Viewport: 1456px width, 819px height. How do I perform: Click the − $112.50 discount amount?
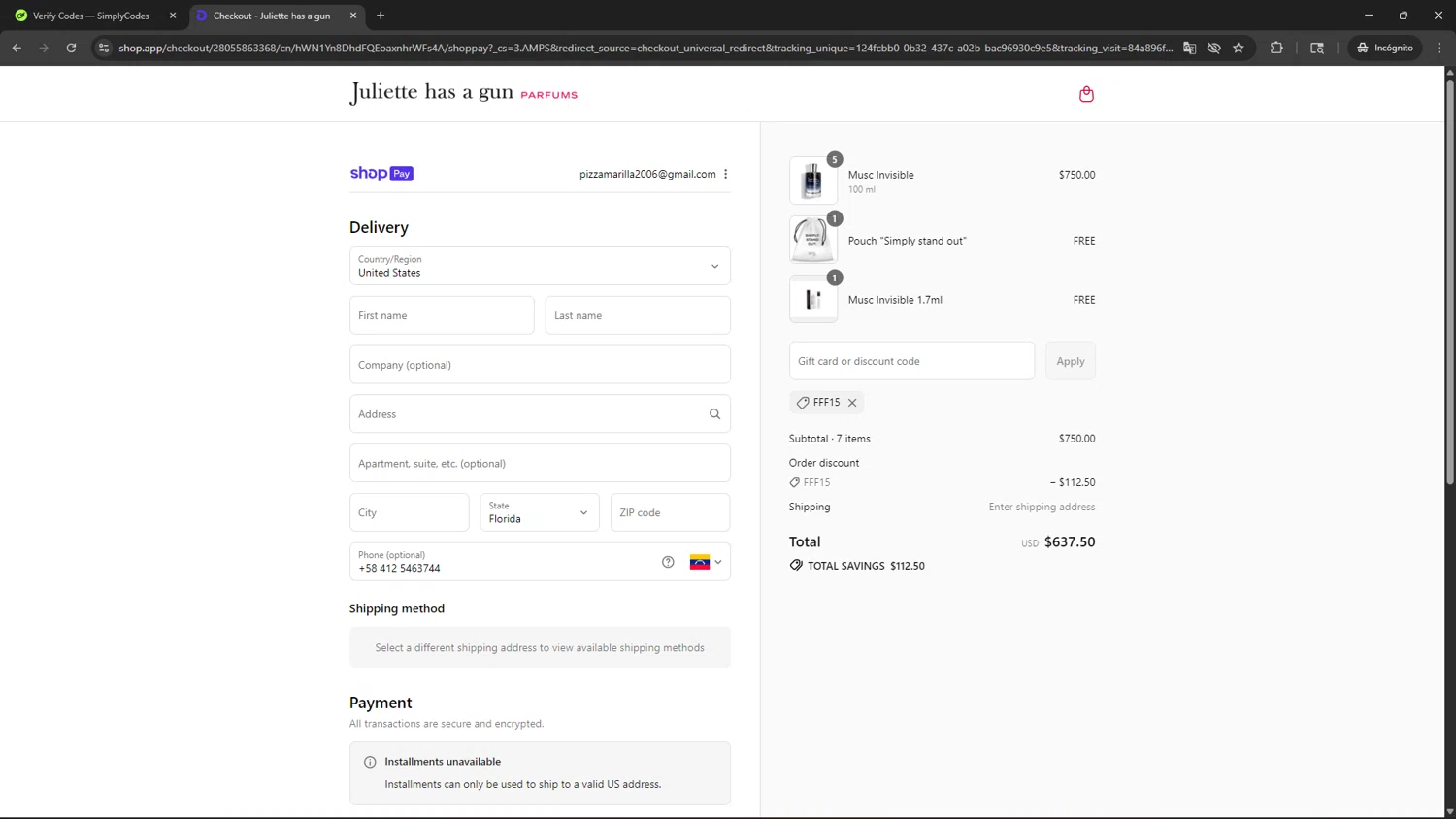pos(1073,482)
